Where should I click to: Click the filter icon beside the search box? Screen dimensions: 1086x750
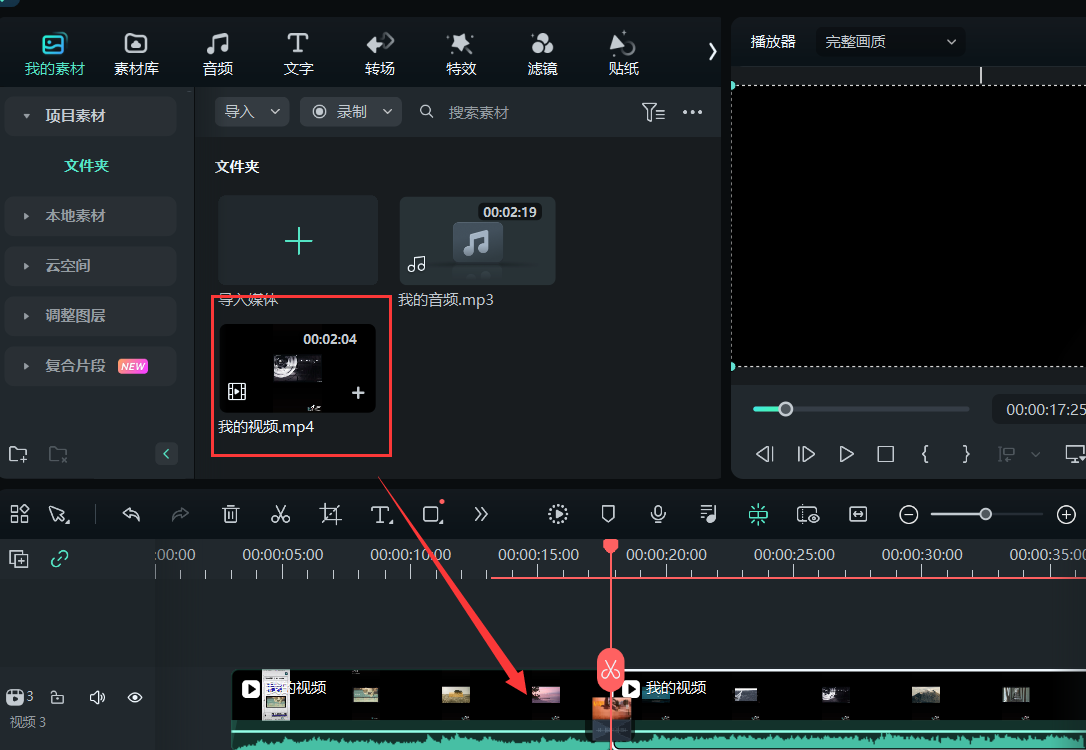click(x=652, y=112)
